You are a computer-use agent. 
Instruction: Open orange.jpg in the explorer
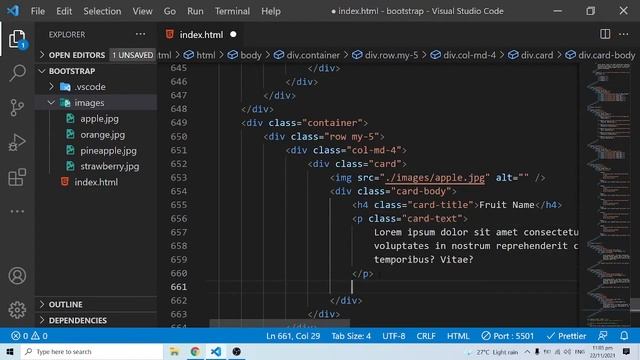[x=102, y=134]
